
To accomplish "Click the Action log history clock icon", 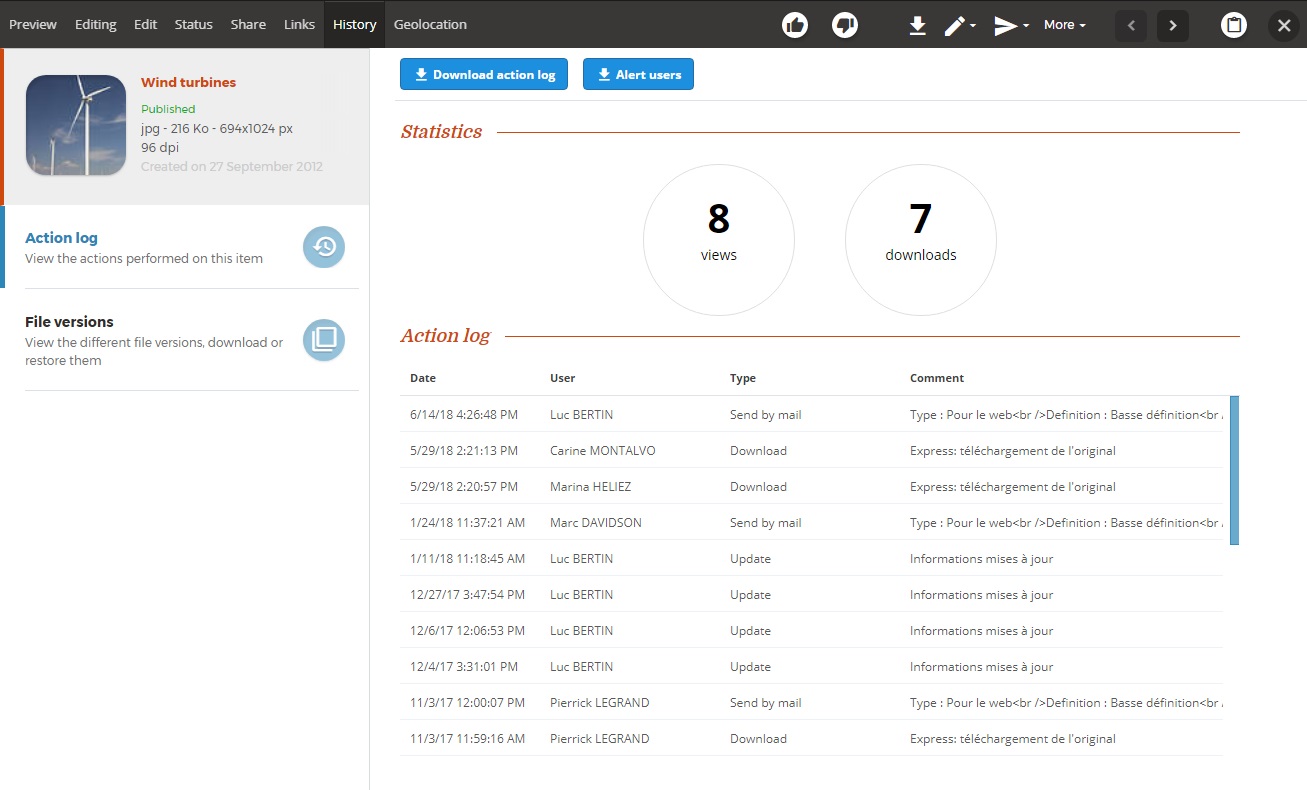I will [324, 247].
